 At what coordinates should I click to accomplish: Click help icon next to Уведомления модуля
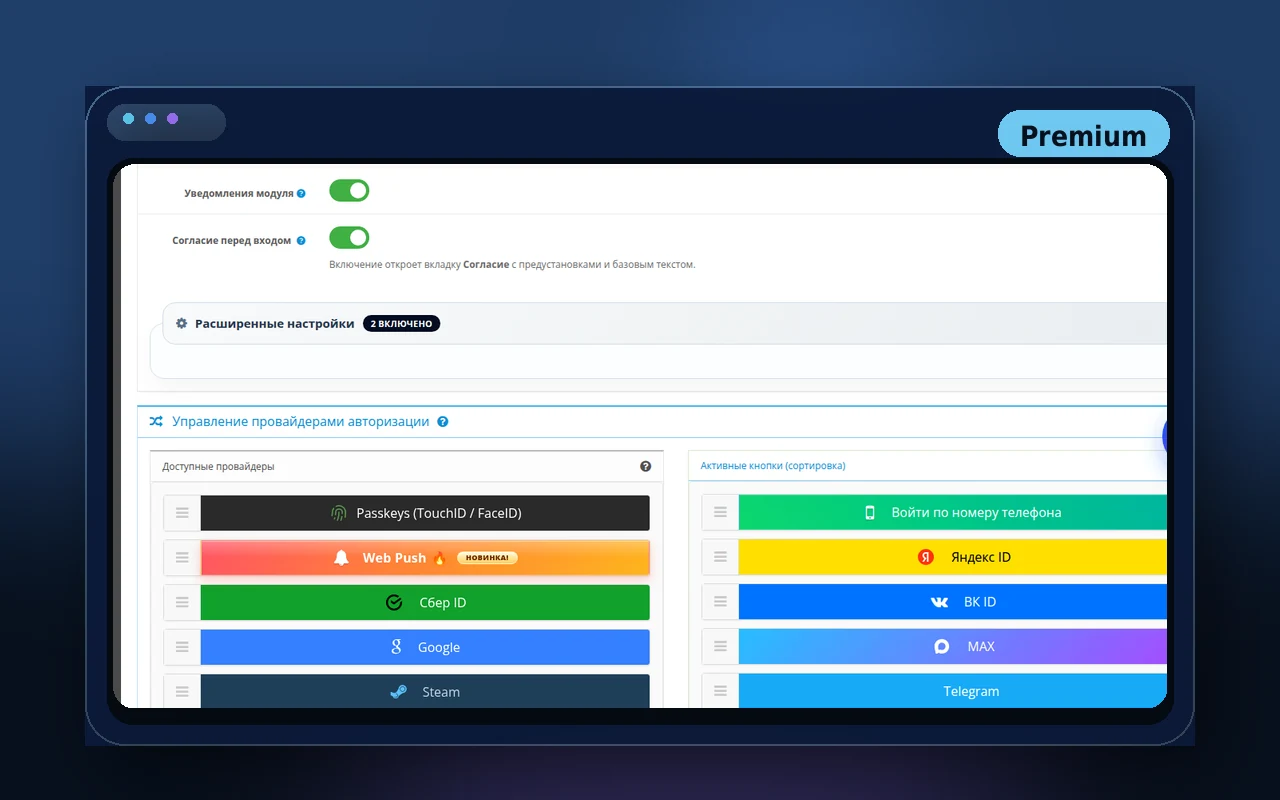coord(301,193)
